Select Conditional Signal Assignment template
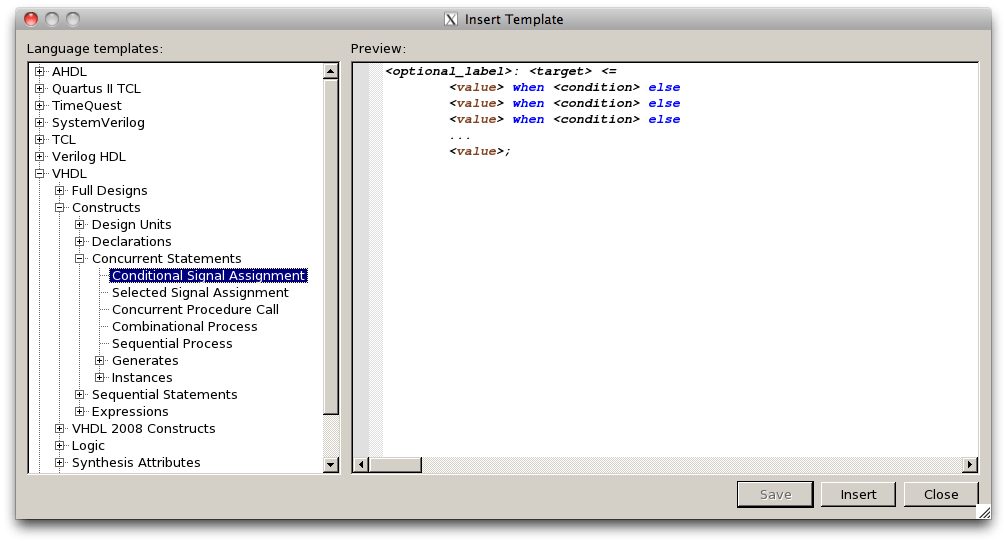Image resolution: width=1007 pixels, height=543 pixels. (208, 275)
